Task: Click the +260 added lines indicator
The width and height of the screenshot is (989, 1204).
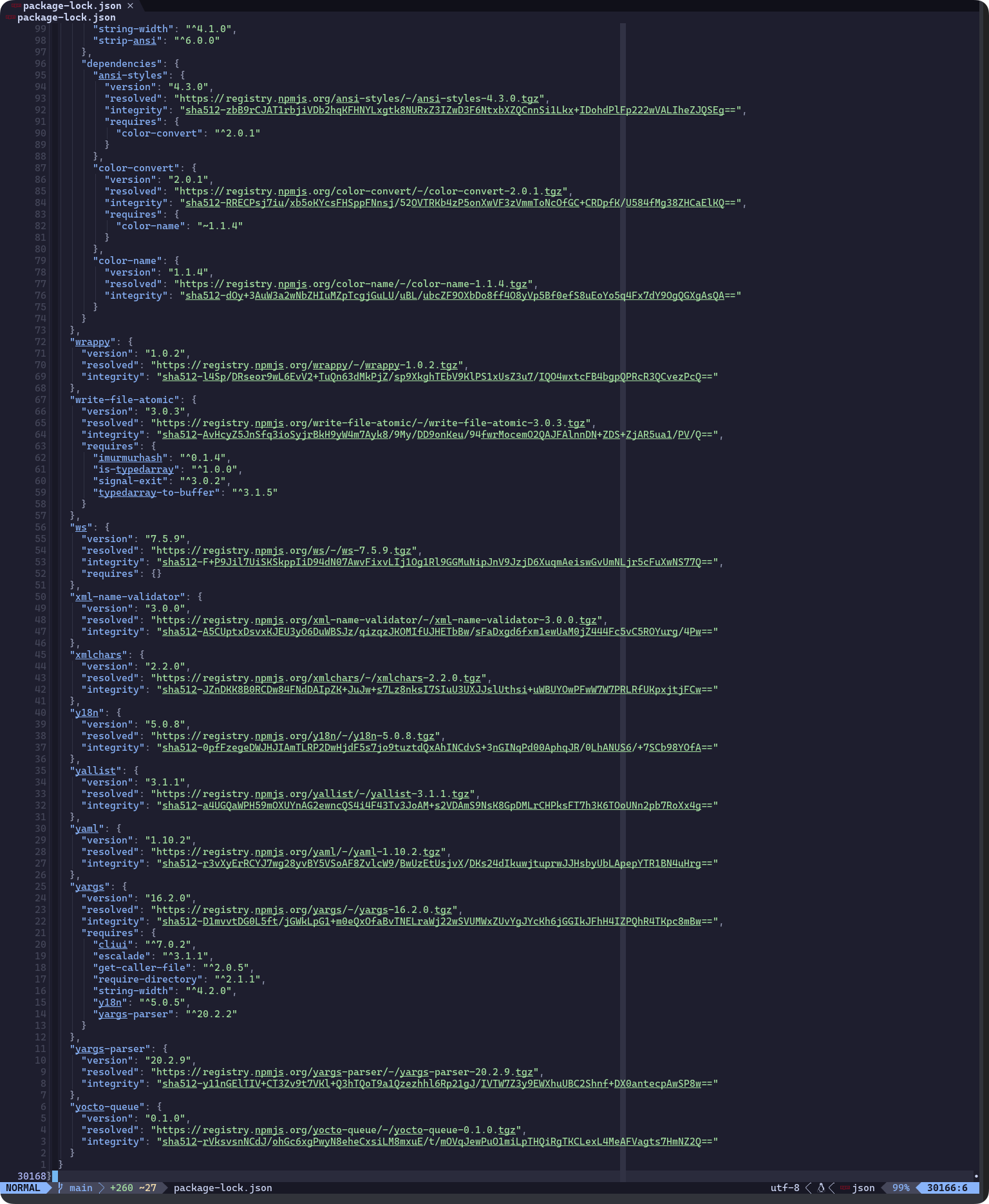Action: pyautogui.click(x=122, y=1188)
